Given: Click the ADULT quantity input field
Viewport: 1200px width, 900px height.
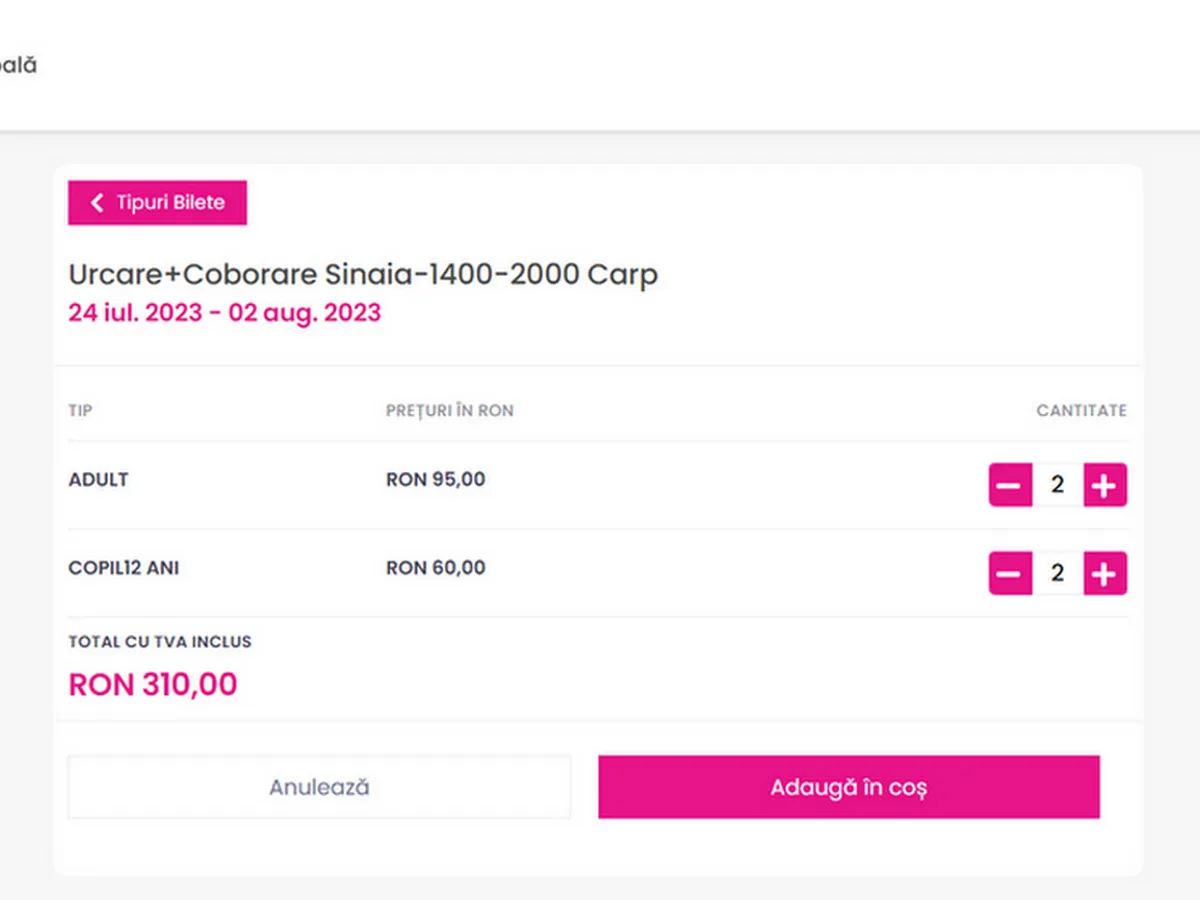Looking at the screenshot, I should click(1057, 486).
